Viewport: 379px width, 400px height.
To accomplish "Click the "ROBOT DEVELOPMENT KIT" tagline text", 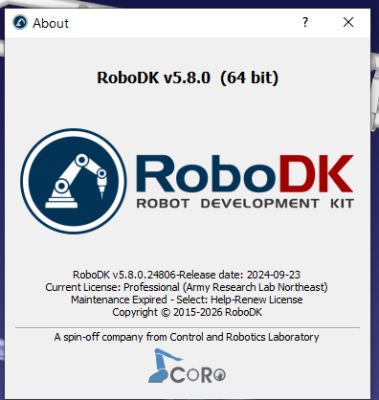I will 245,203.
